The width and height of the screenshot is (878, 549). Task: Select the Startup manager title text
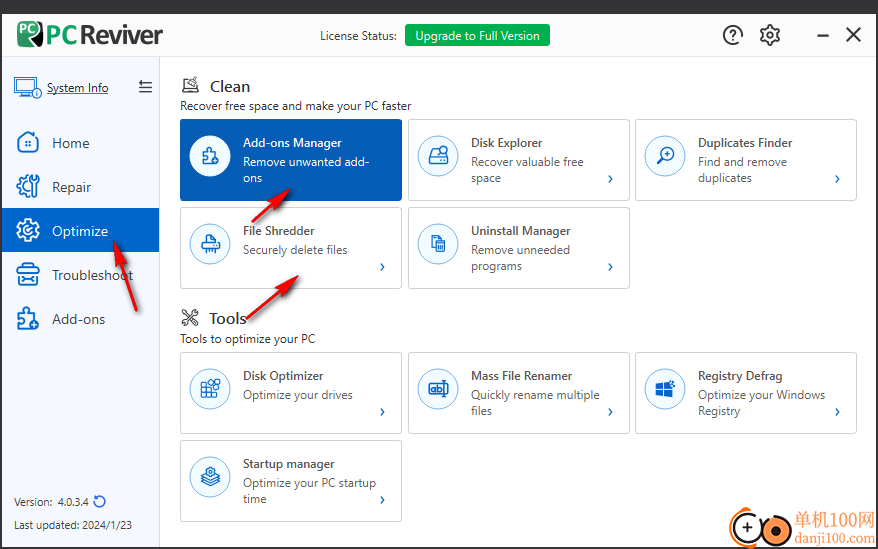click(x=288, y=464)
